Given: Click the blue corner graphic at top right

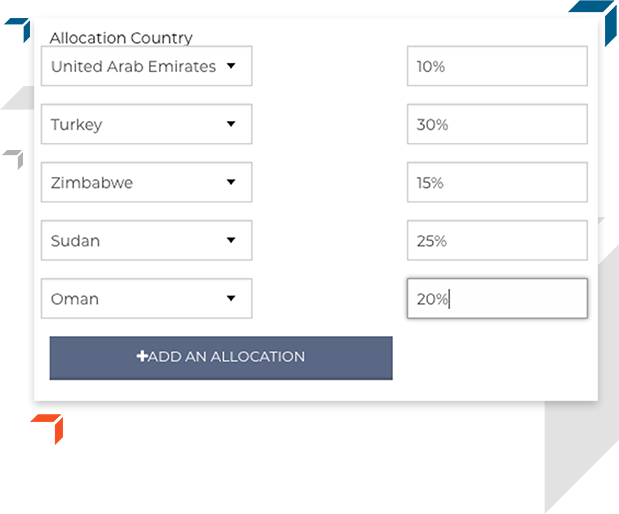Looking at the screenshot, I should (x=593, y=22).
